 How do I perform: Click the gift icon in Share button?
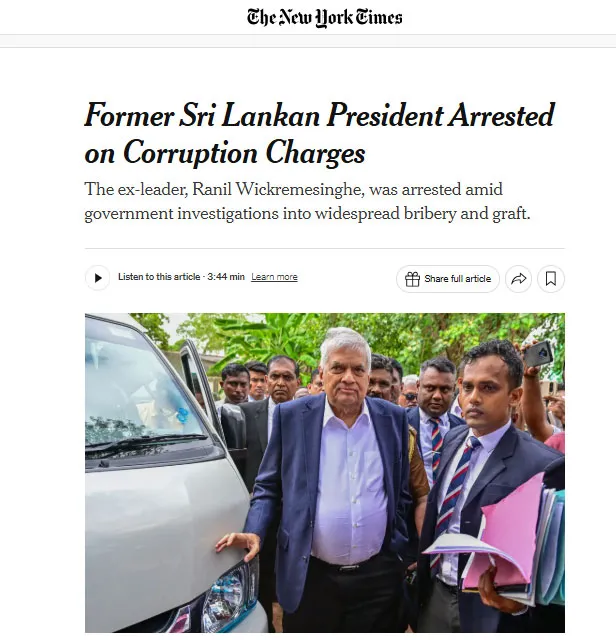click(412, 279)
